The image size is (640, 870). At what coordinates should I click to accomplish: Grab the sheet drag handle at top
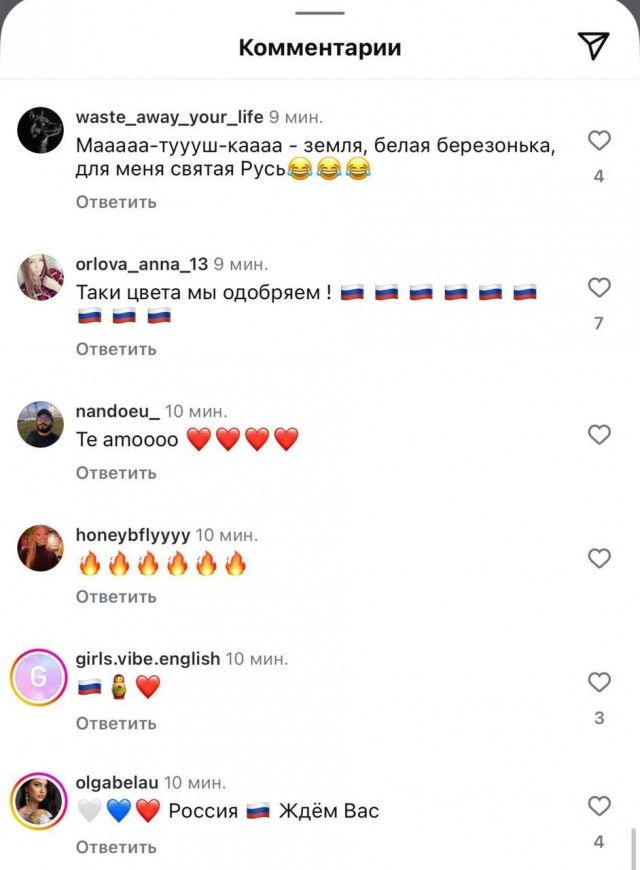pos(320,12)
